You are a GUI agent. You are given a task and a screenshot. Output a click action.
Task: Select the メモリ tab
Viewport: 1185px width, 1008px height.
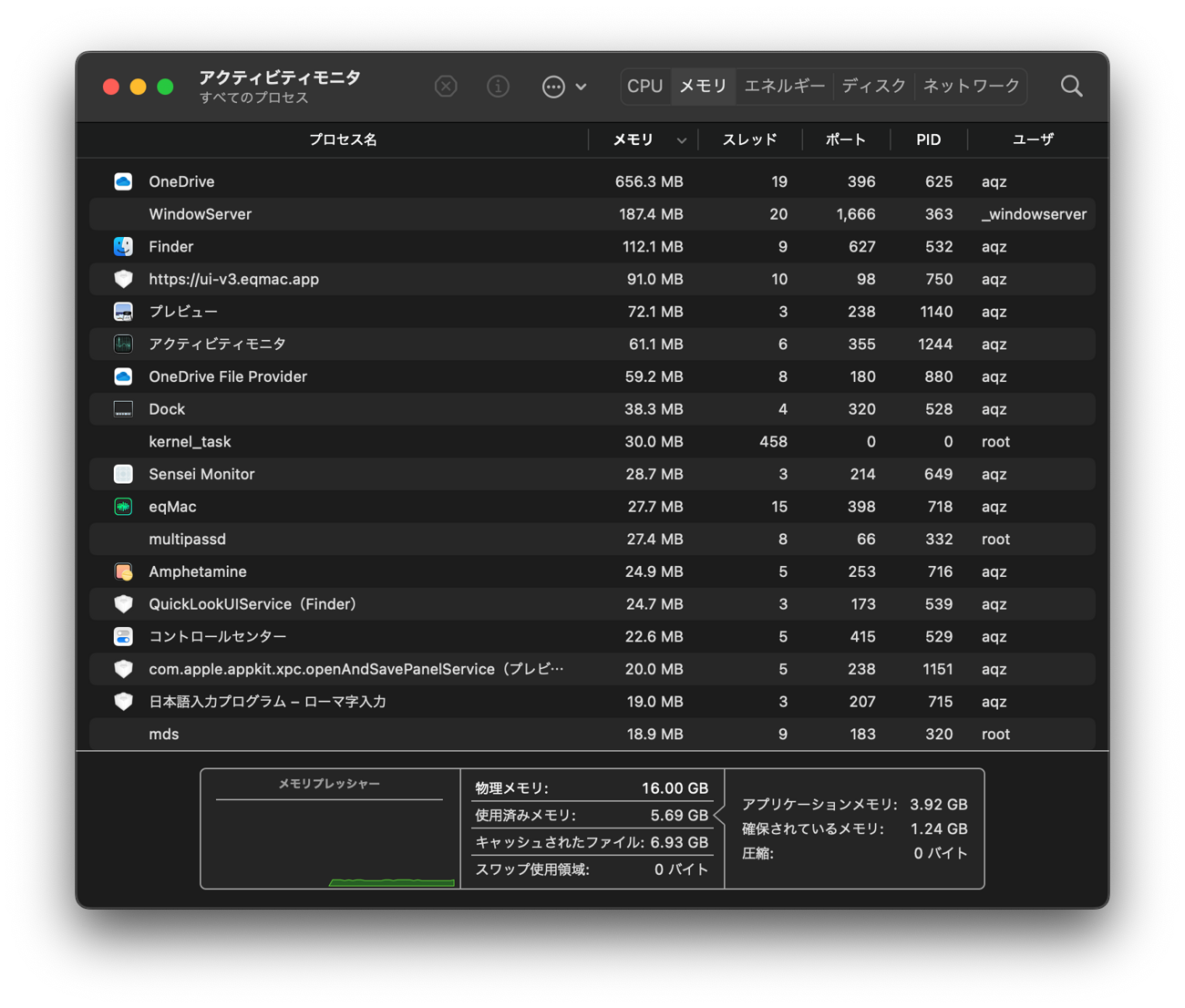click(703, 86)
